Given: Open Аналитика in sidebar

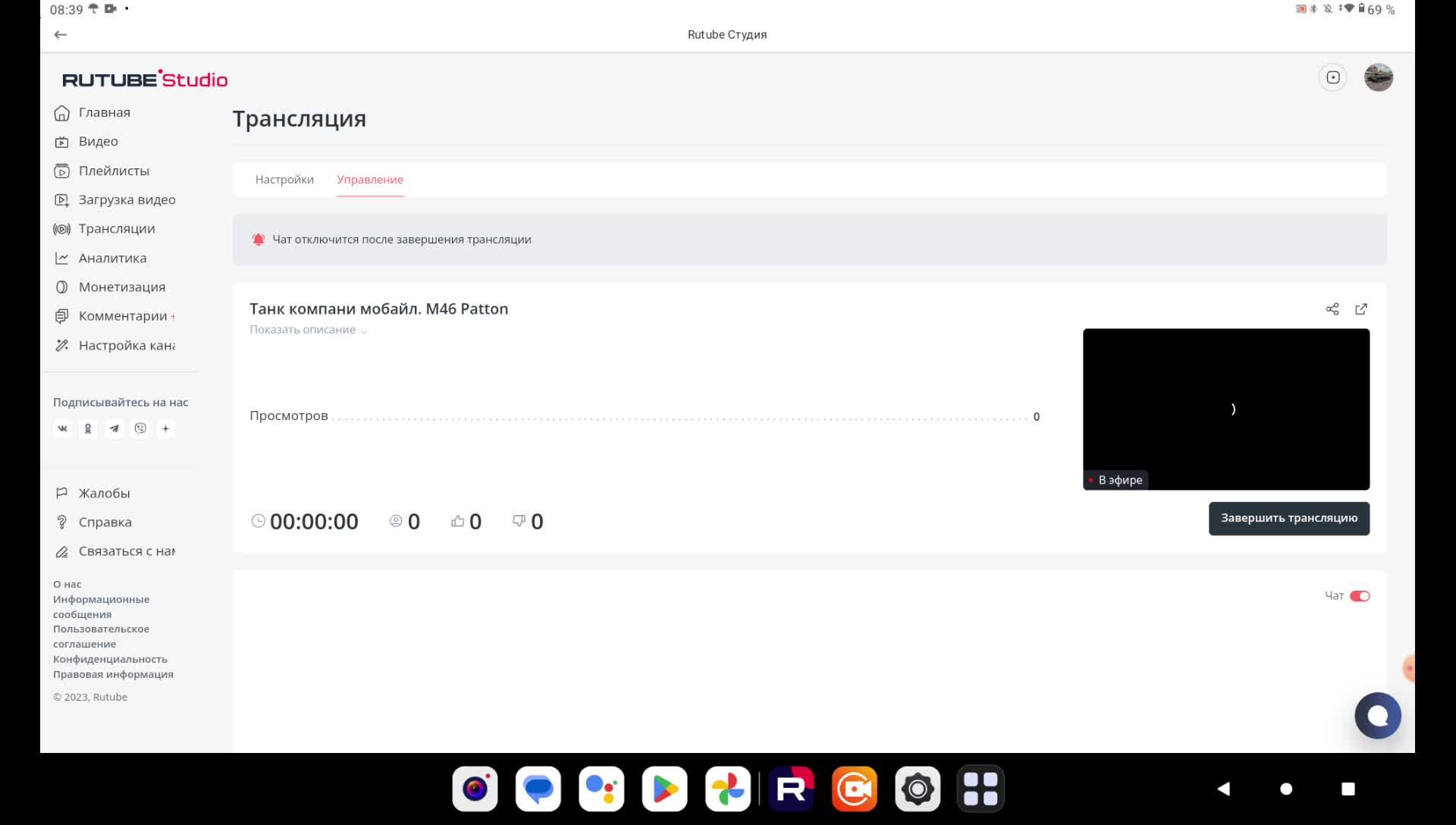Looking at the screenshot, I should click(112, 259).
